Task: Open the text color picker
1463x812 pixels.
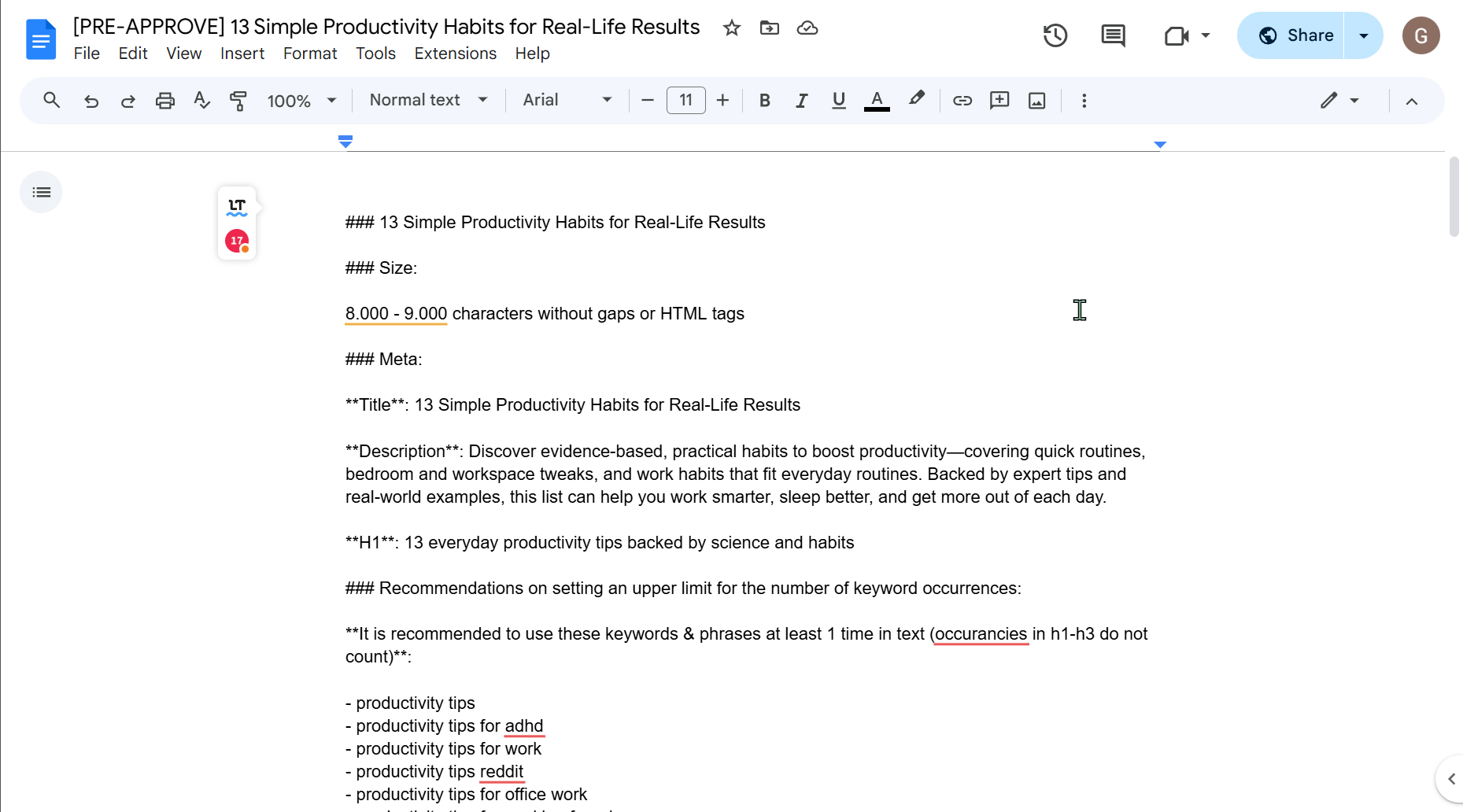Action: point(876,101)
